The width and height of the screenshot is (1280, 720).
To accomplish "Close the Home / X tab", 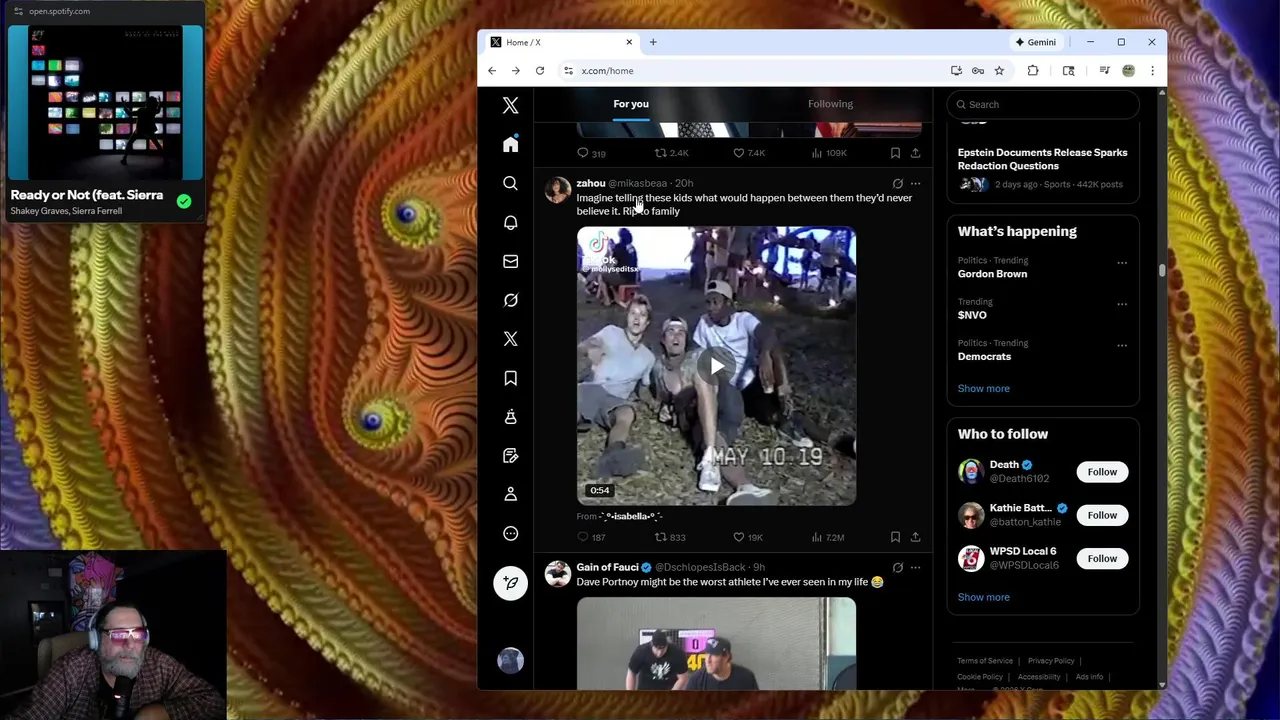I will (629, 42).
